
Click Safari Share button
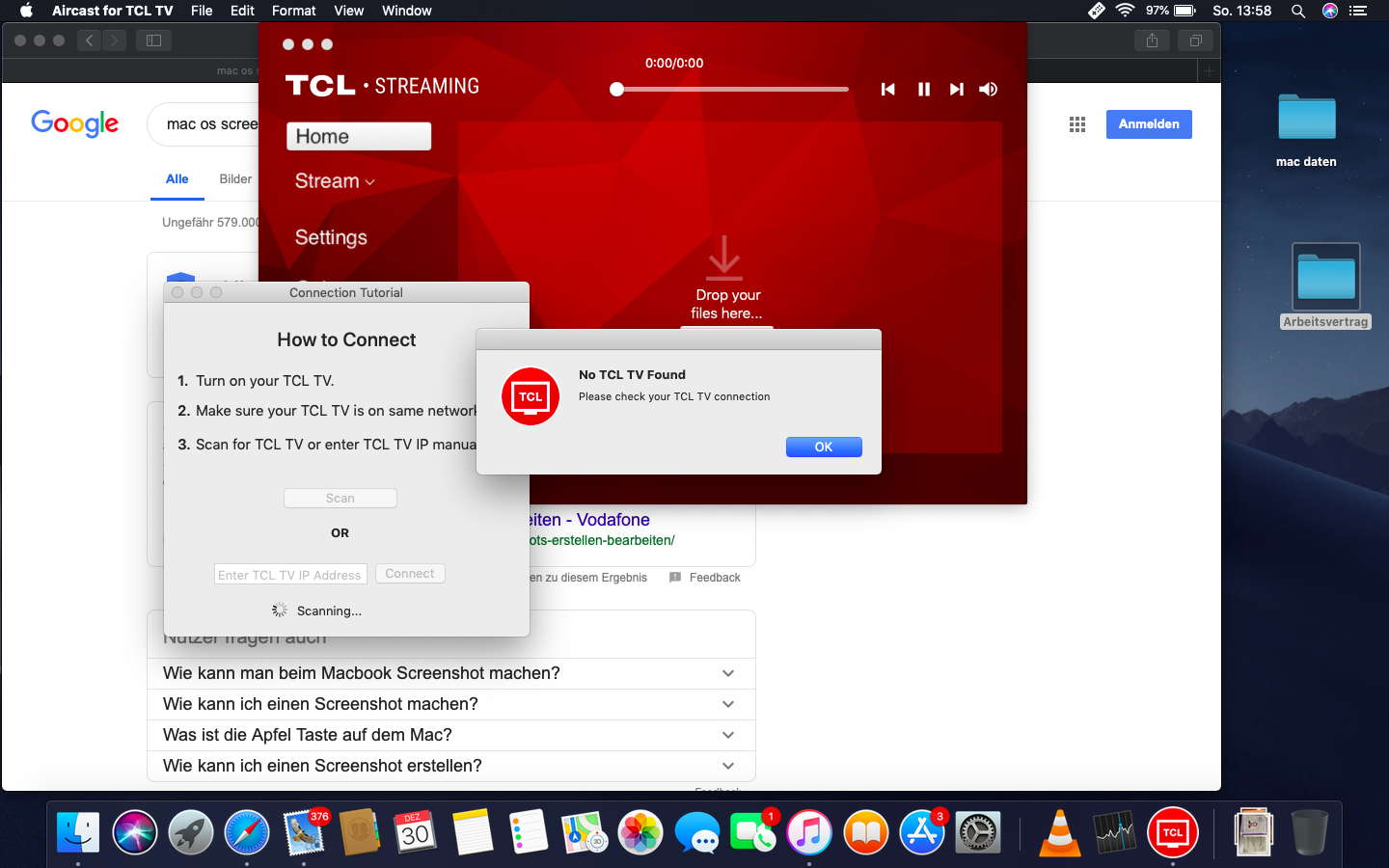1152,41
